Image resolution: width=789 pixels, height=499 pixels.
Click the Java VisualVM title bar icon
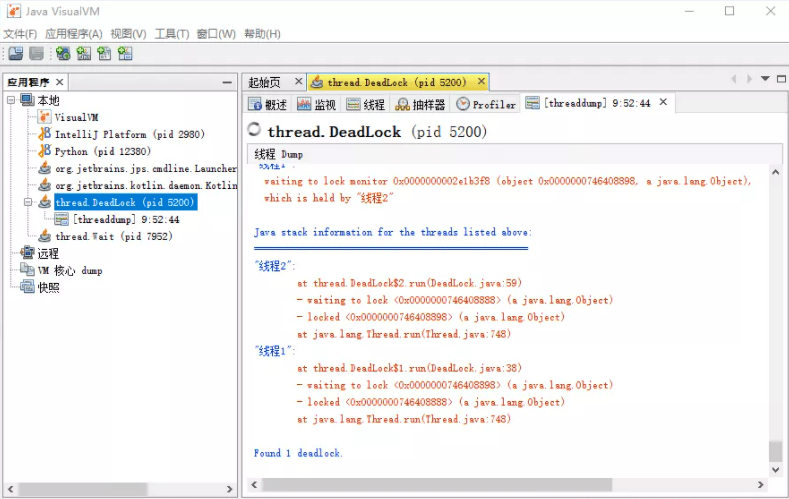(14, 11)
